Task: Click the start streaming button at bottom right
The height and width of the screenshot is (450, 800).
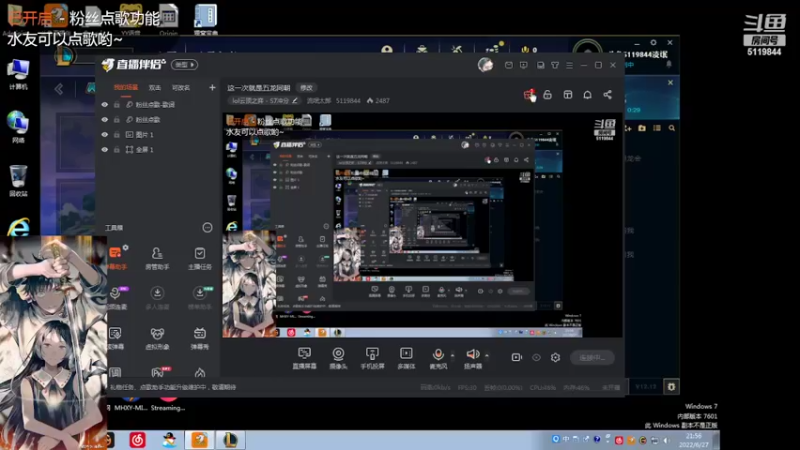Action: (592, 358)
